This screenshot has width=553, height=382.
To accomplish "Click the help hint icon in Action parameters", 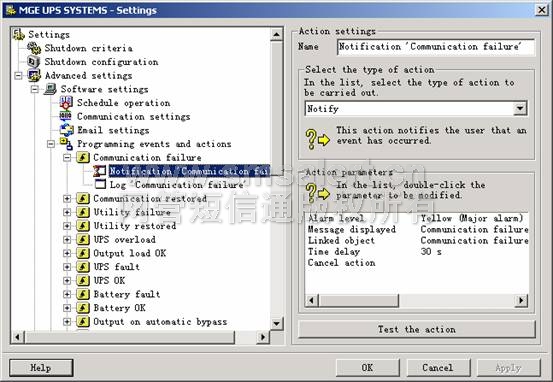I will [317, 193].
